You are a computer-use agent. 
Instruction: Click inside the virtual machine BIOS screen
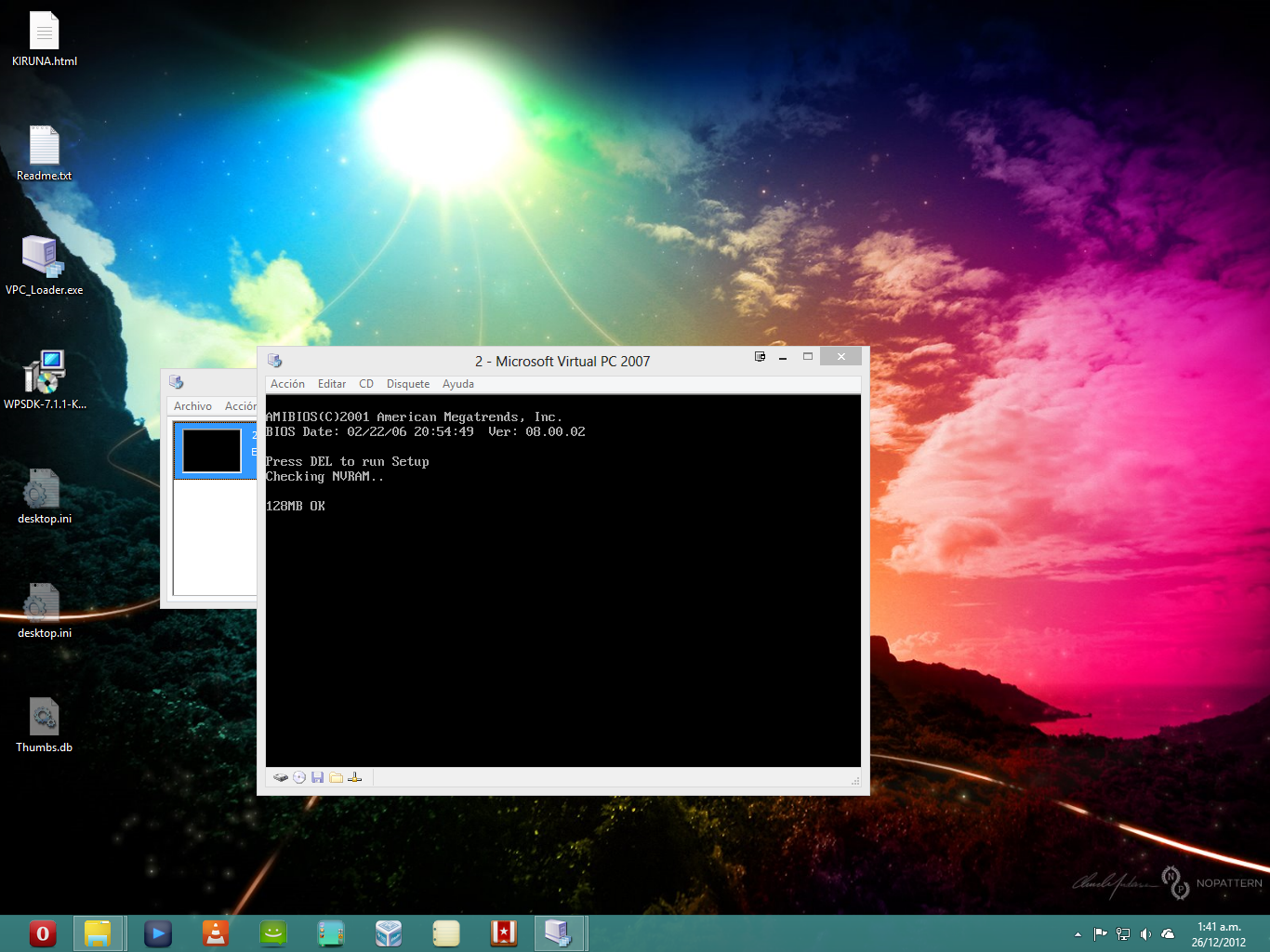point(562,604)
